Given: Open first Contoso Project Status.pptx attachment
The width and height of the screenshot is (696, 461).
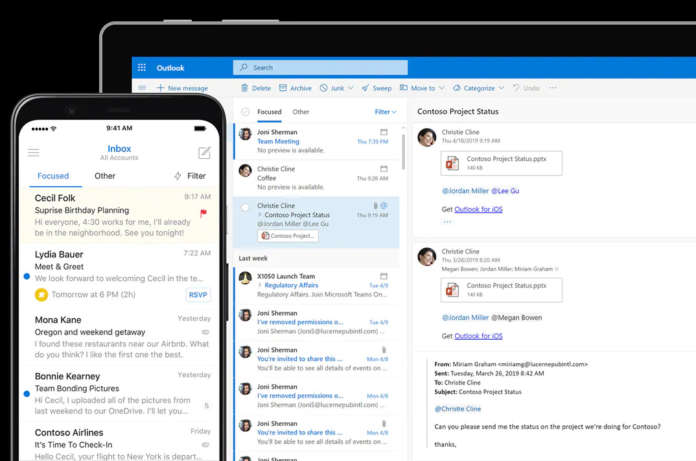Looking at the screenshot, I should pyautogui.click(x=502, y=163).
